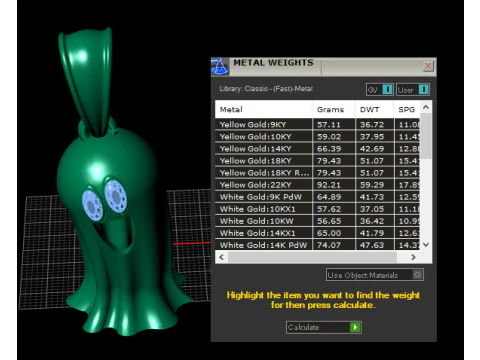This screenshot has width=480, height=360.
Task: Click DWT value 59.29
Action: tap(372, 185)
